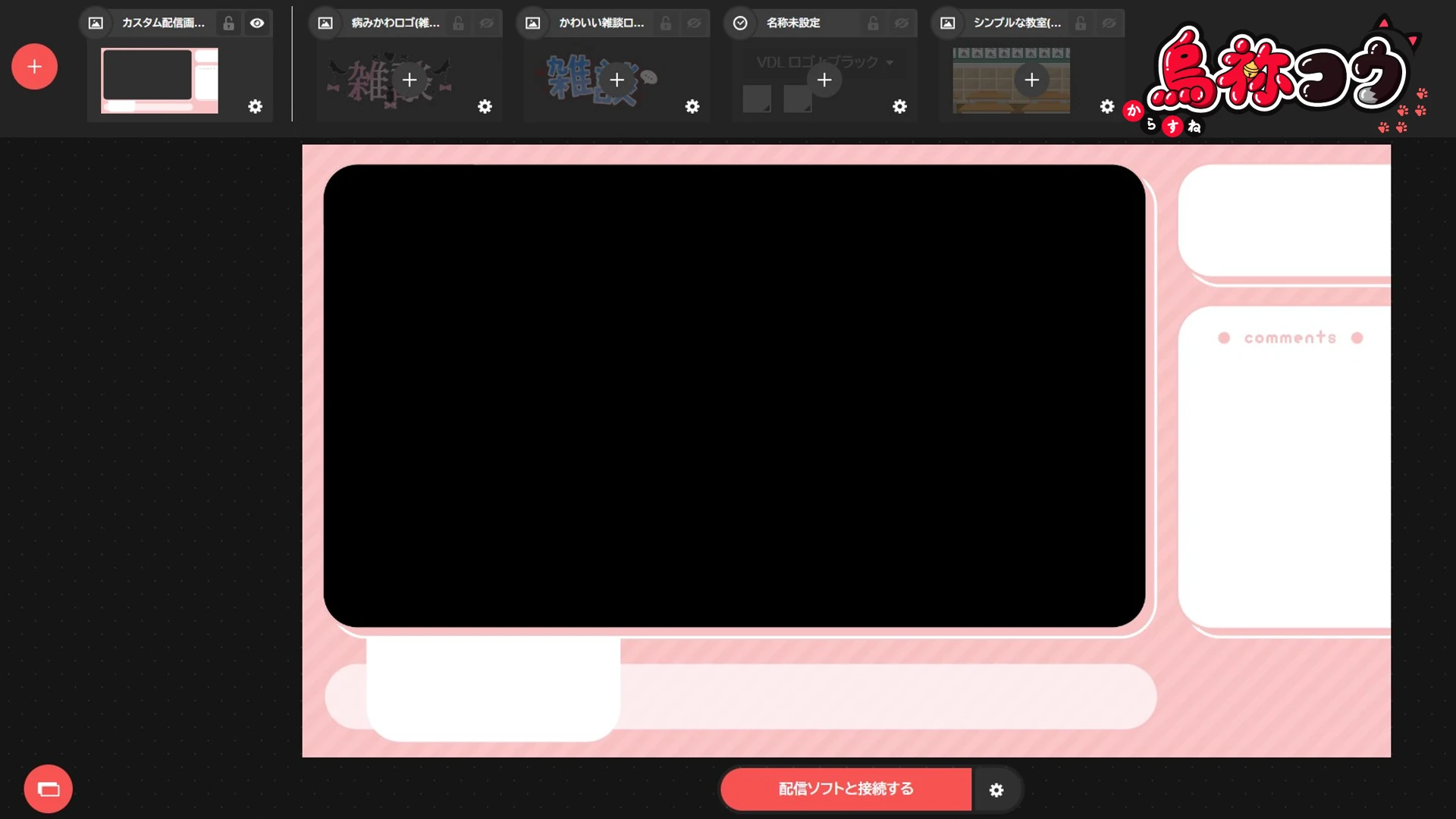This screenshot has width=1456, height=819.
Task: Open settings gear of 名称未設定 layer
Action: [900, 106]
